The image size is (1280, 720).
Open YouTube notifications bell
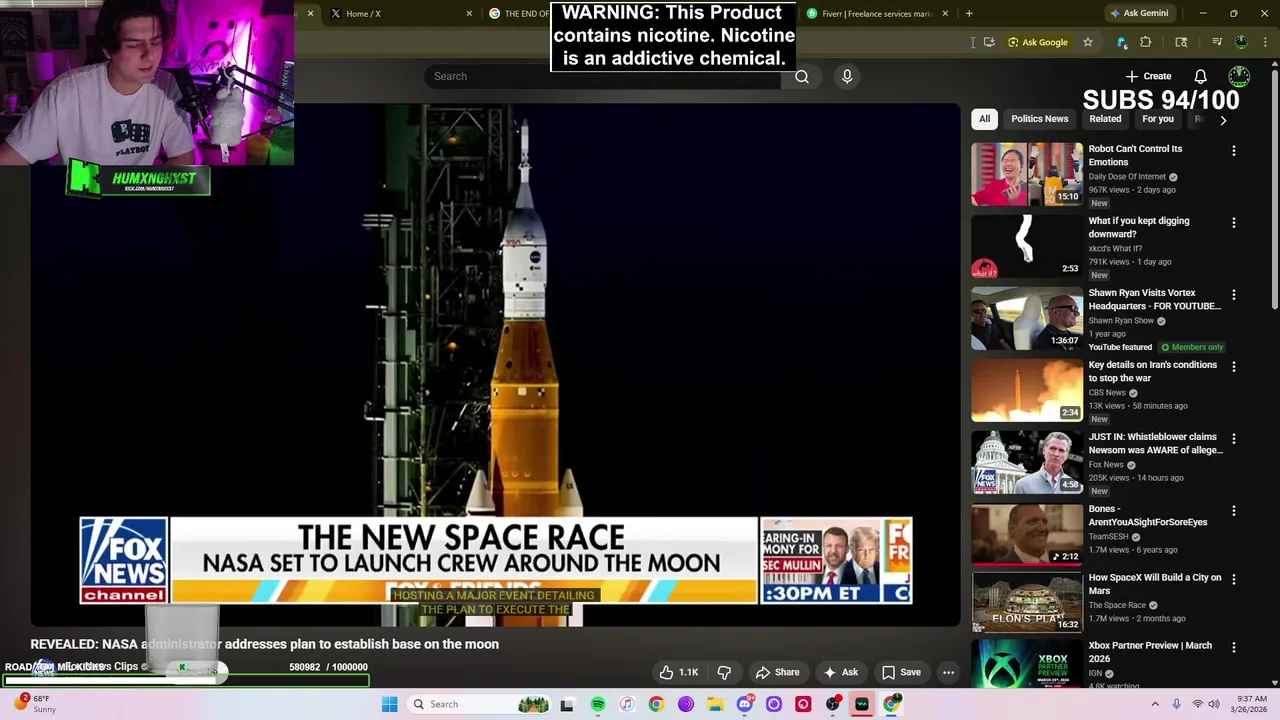coord(1200,76)
